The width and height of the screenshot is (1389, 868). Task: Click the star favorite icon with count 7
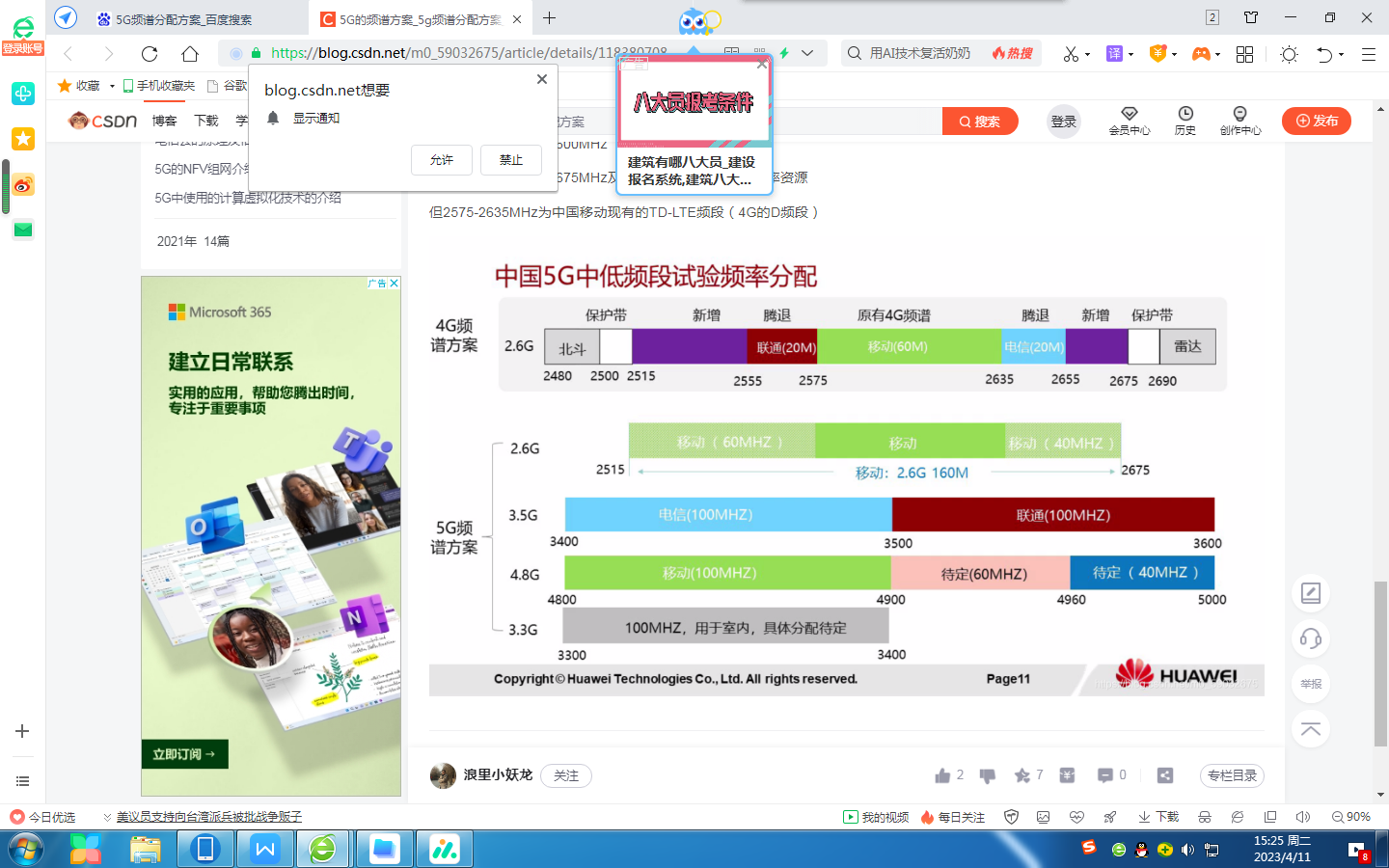pyautogui.click(x=1022, y=775)
